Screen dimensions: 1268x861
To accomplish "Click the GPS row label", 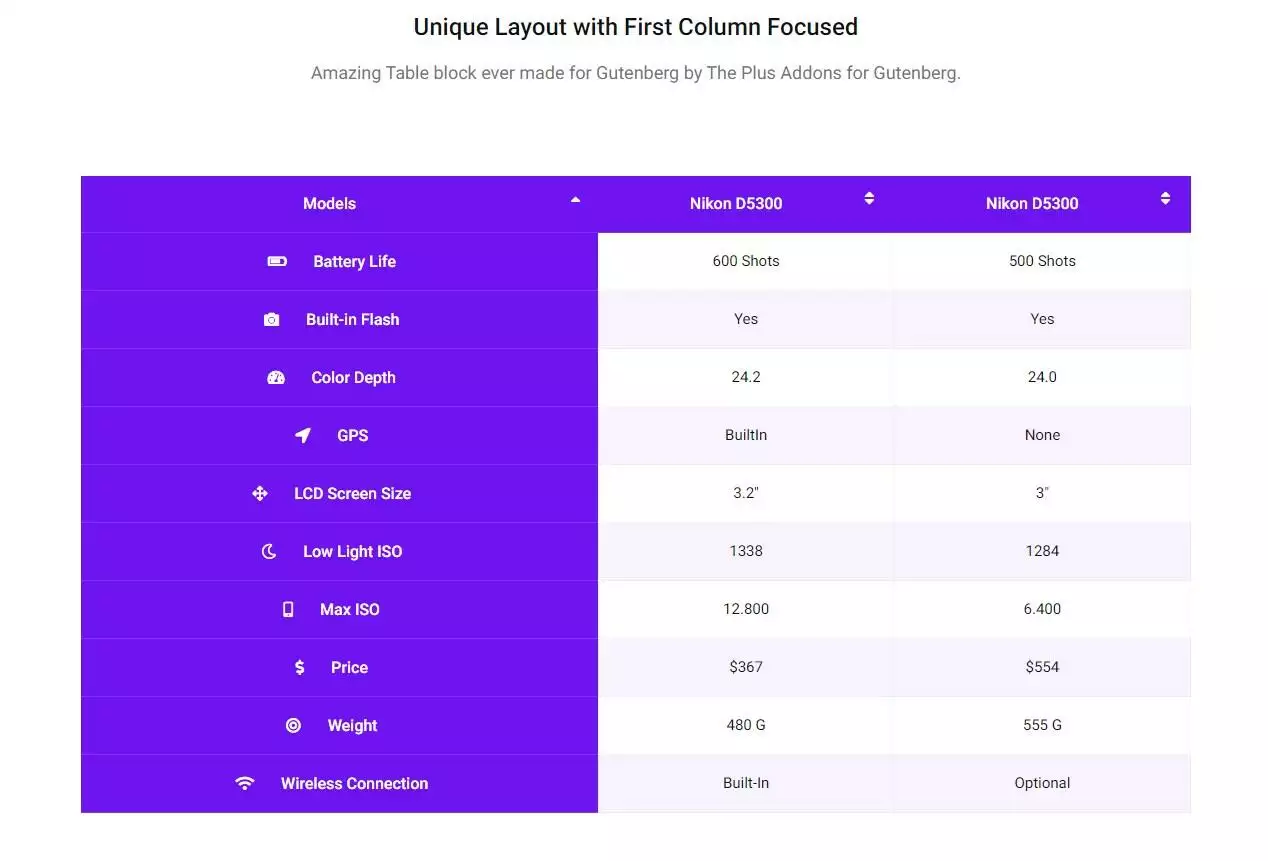I will 352,435.
